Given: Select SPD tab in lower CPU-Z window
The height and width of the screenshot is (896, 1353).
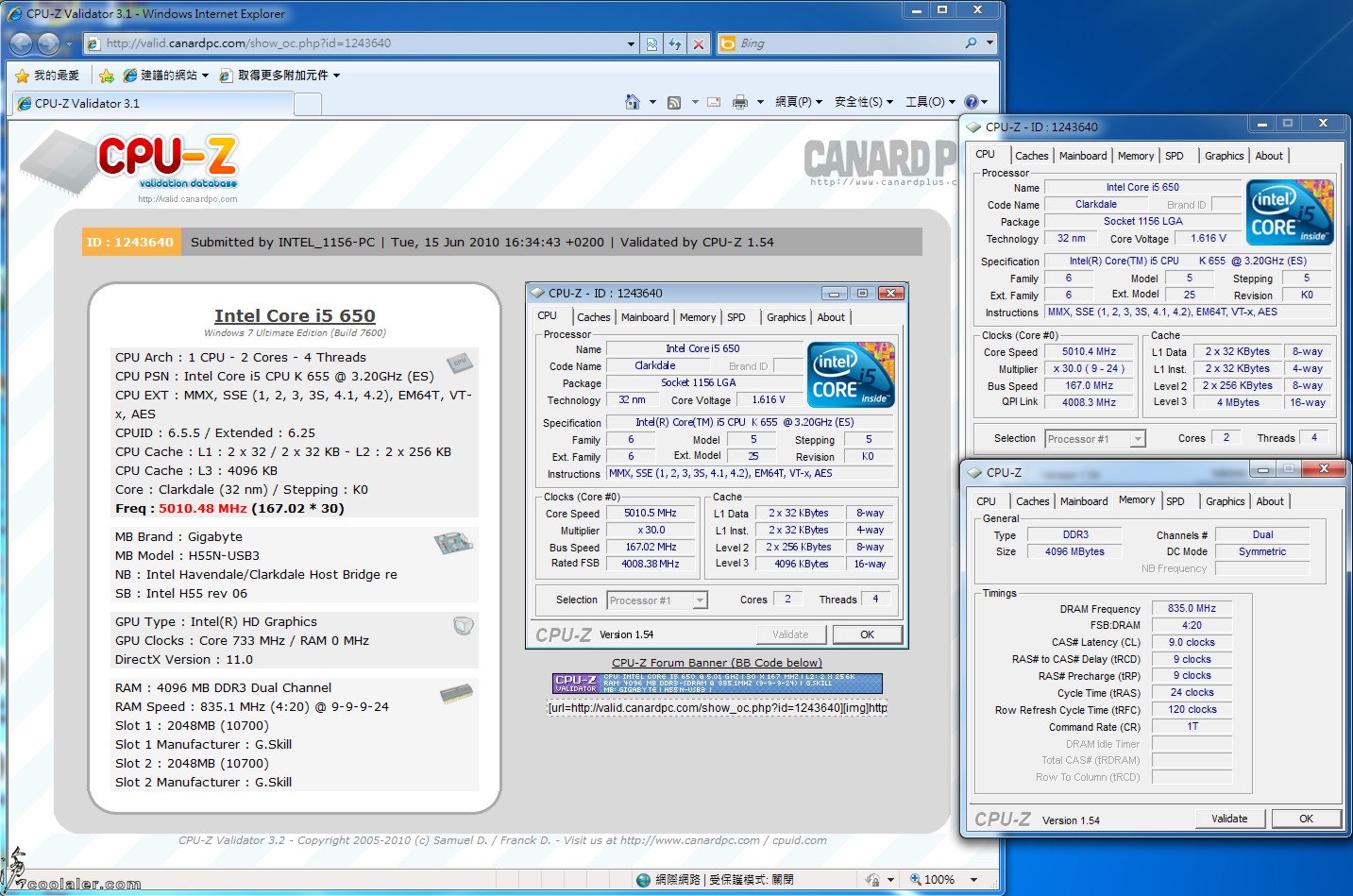Looking at the screenshot, I should coord(1175,502).
